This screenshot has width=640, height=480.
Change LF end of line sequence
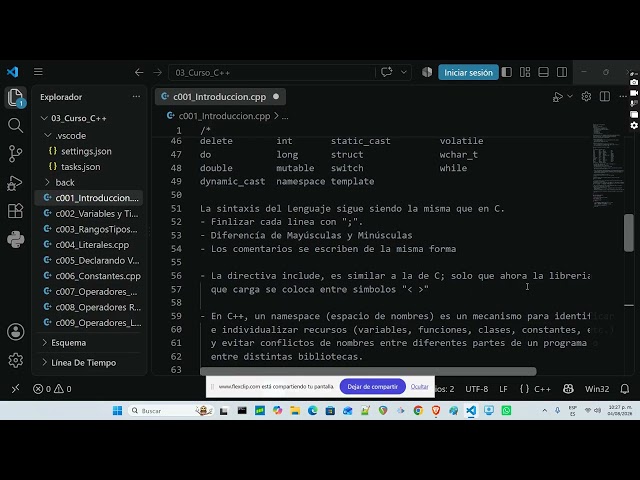(x=503, y=389)
